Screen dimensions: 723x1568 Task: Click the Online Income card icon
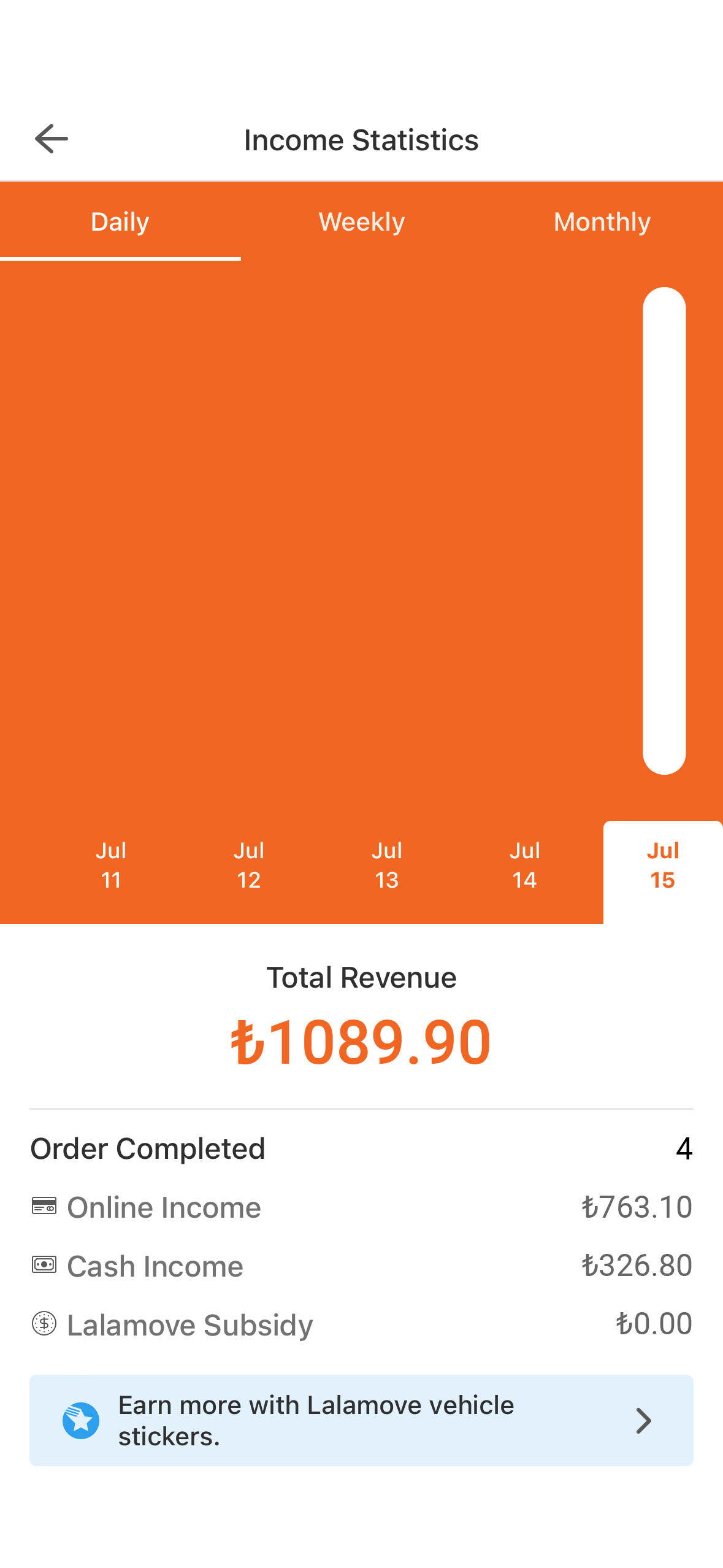[x=44, y=1205]
